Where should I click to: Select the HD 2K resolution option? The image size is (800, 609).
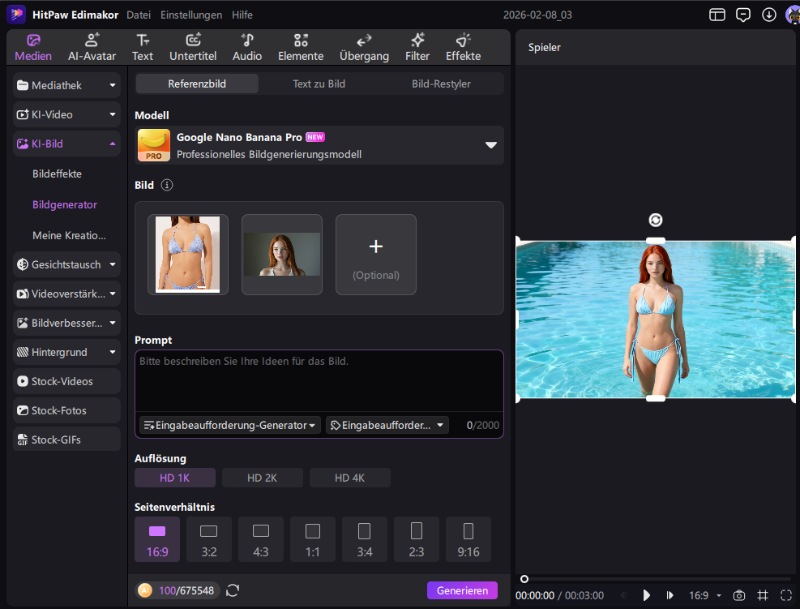[x=262, y=478]
